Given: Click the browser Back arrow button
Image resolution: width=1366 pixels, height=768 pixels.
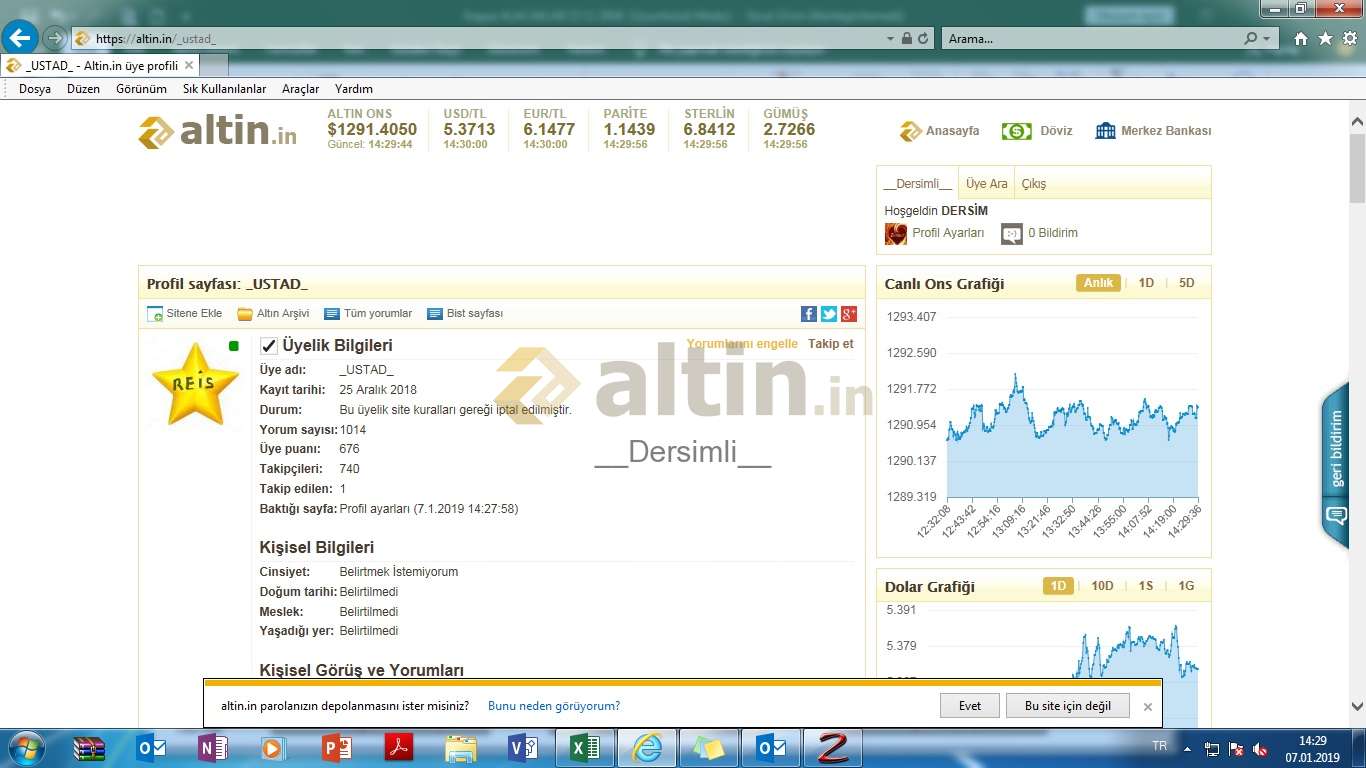Looking at the screenshot, I should click(x=21, y=38).
